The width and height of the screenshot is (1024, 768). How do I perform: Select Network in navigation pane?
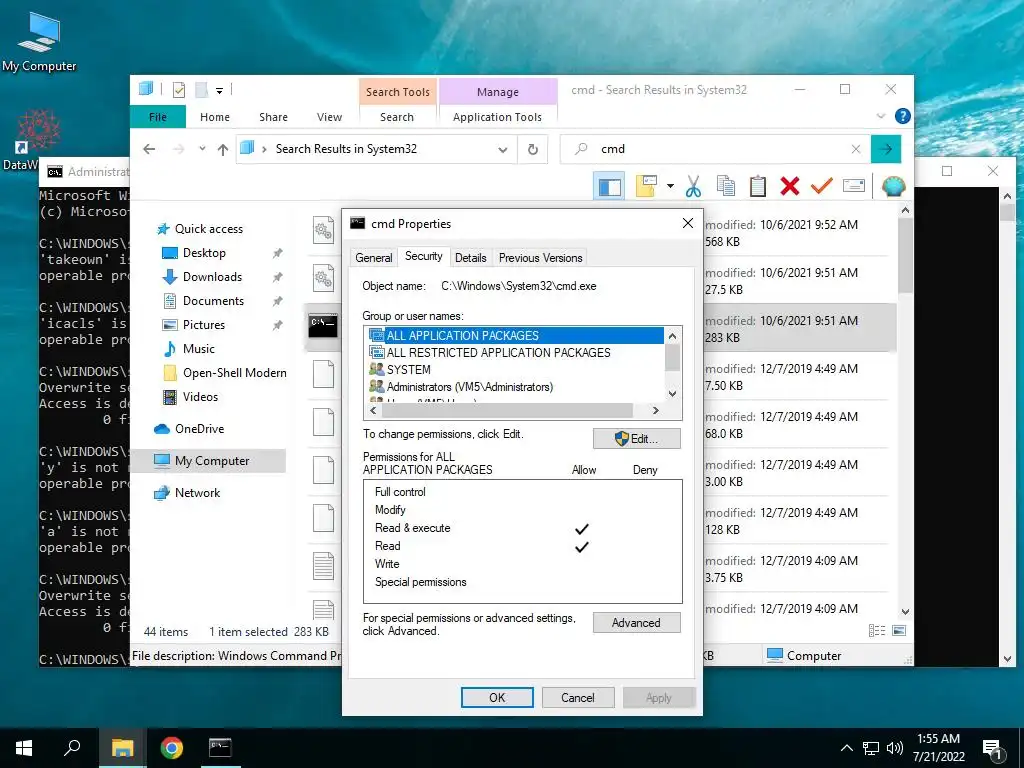pos(197,493)
